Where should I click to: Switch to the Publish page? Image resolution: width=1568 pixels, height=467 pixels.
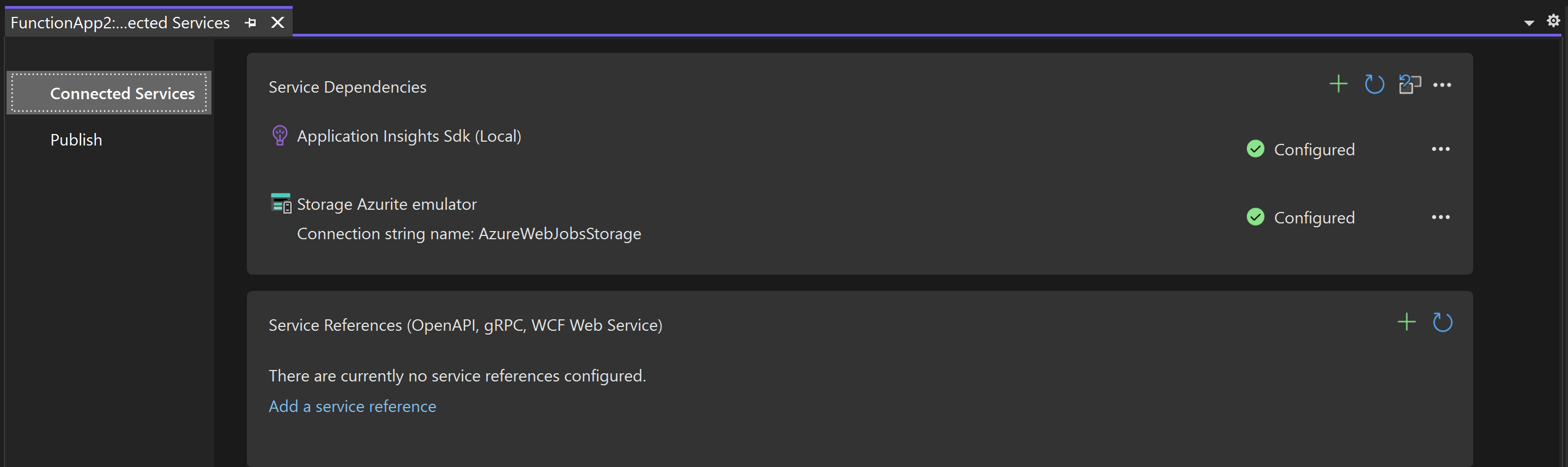[75, 140]
